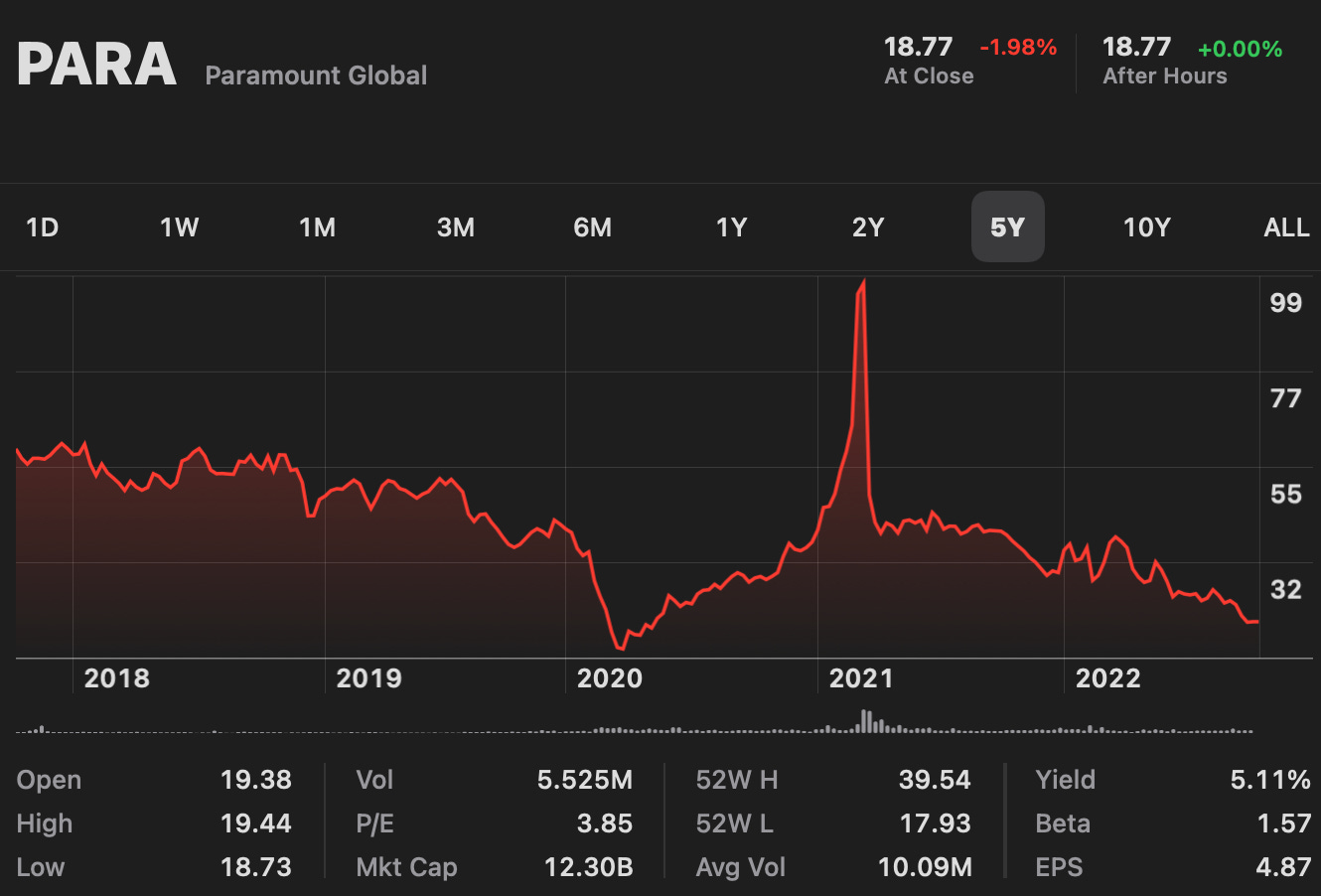This screenshot has width=1321, height=896.
Task: Click the Low value 18.73
Action: pyautogui.click(x=255, y=867)
